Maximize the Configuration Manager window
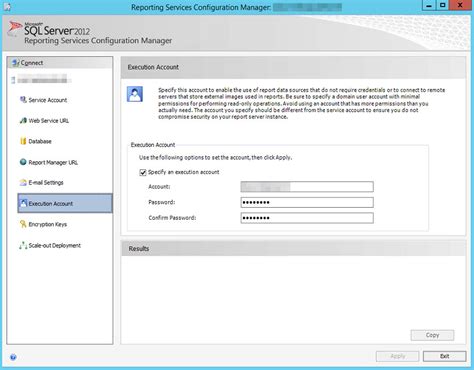474x370 pixels. click(442, 5)
